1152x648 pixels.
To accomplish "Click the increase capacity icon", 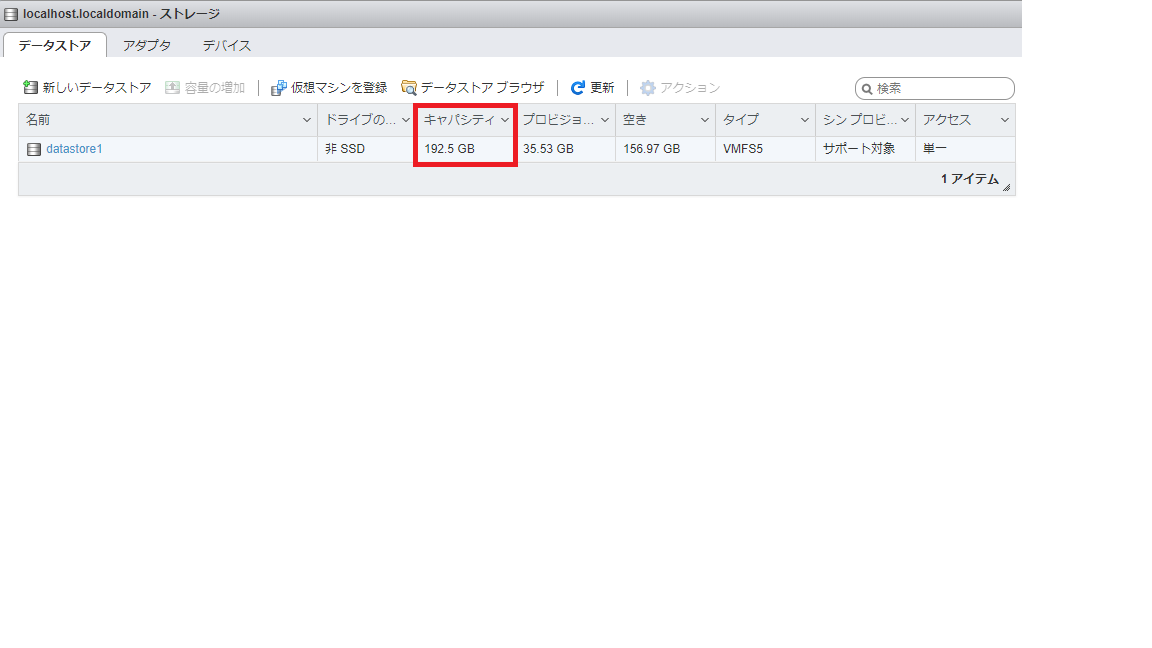I will click(172, 87).
